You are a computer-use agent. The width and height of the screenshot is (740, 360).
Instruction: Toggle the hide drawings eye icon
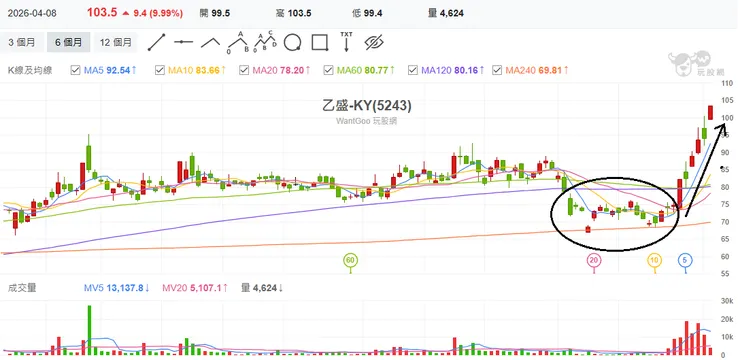373,42
